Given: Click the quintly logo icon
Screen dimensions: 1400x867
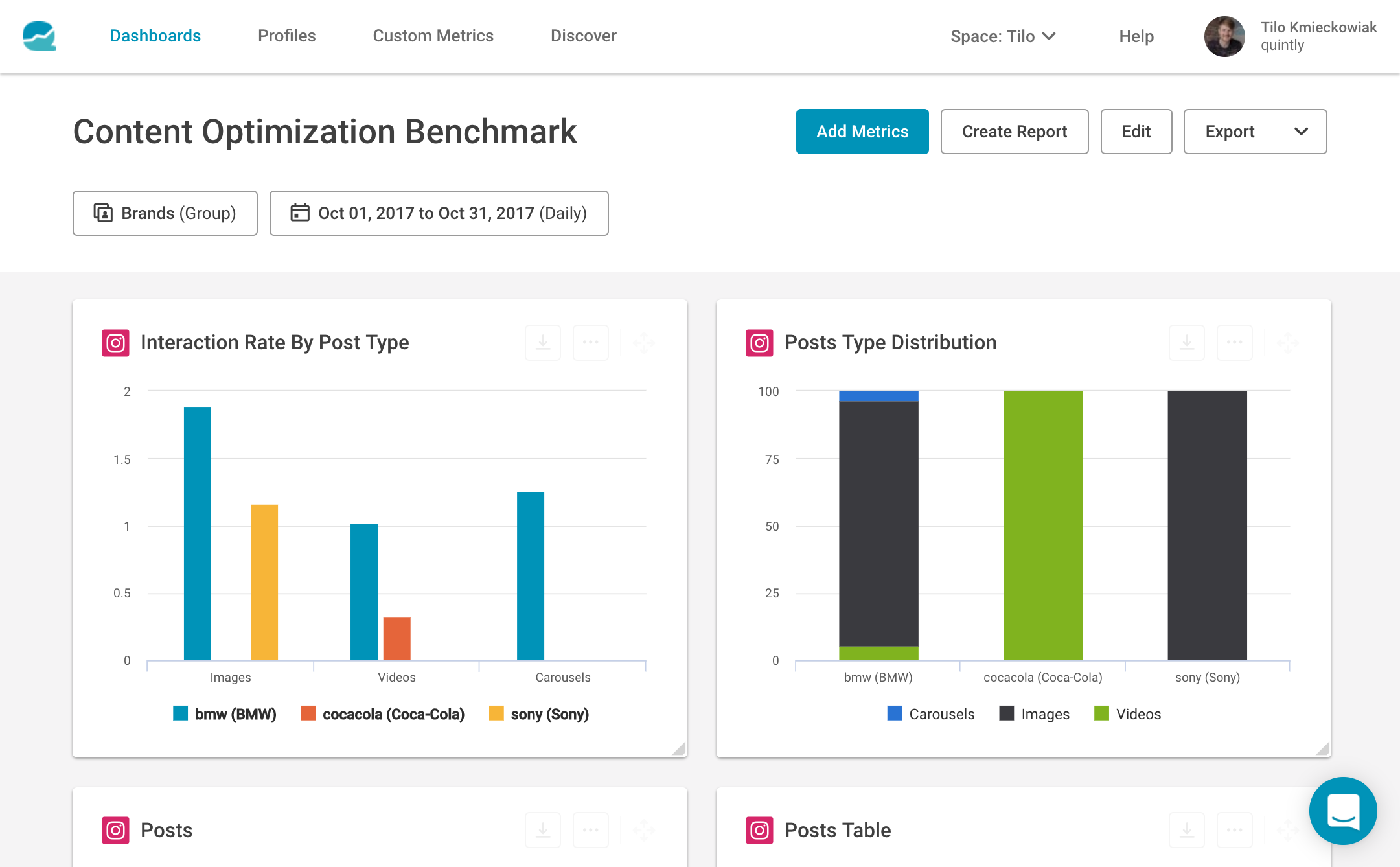Looking at the screenshot, I should pyautogui.click(x=39, y=36).
